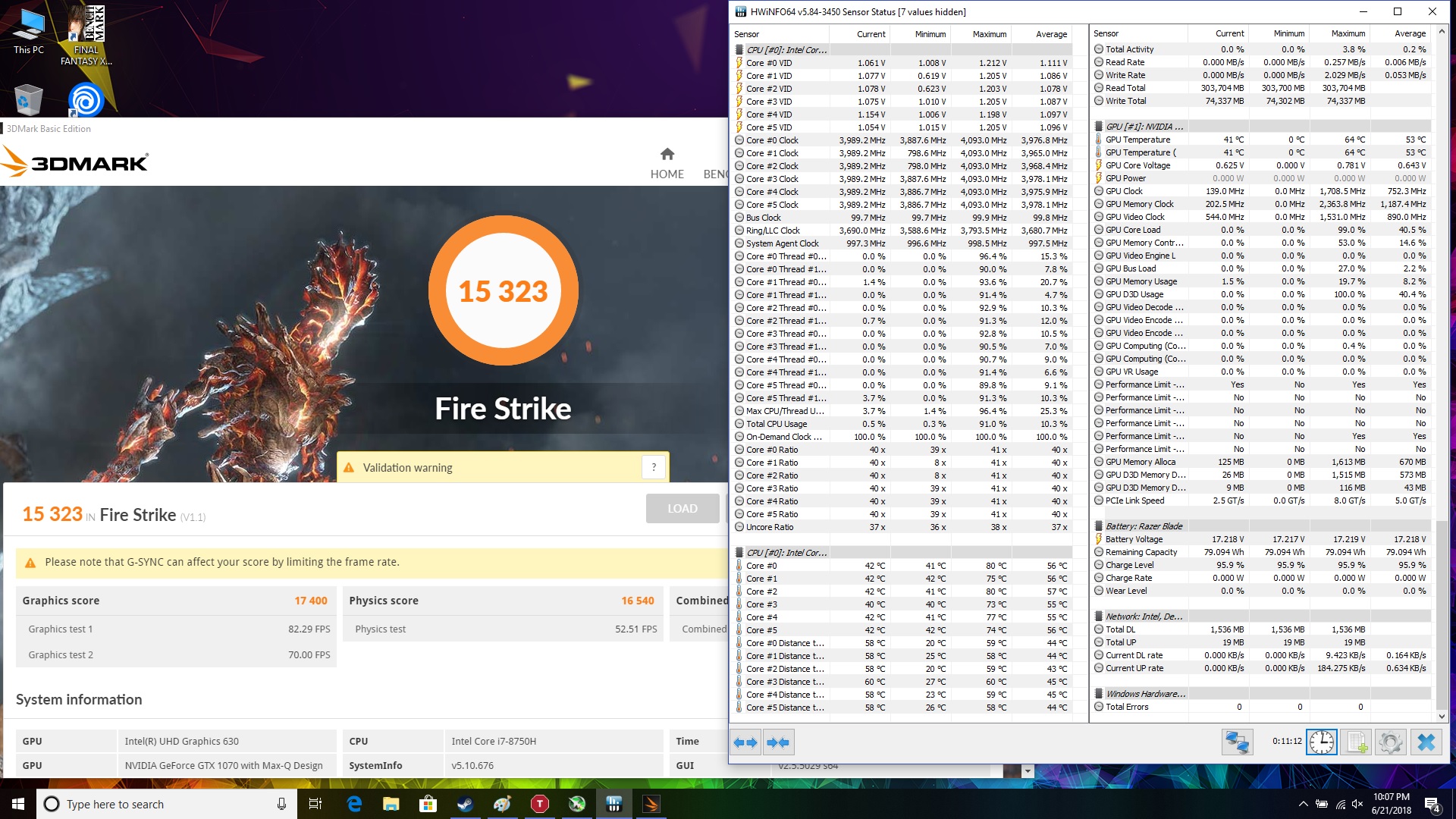The height and width of the screenshot is (819, 1456).
Task: Click the collapse columns arrows button in HWiNFO
Action: pyautogui.click(x=778, y=742)
